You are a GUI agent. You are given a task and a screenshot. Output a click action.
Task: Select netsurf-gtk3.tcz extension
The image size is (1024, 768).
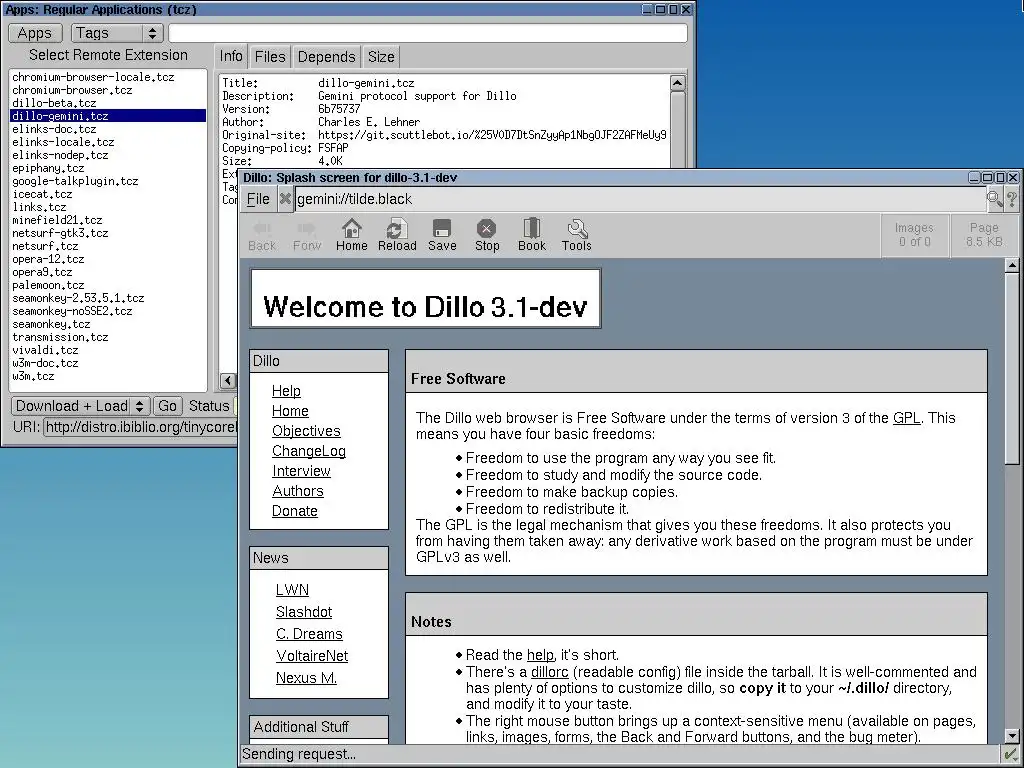click(108, 233)
